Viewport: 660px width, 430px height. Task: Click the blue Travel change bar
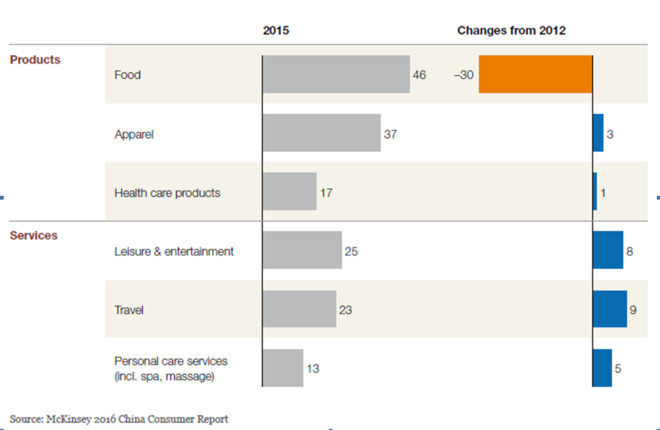(609, 309)
